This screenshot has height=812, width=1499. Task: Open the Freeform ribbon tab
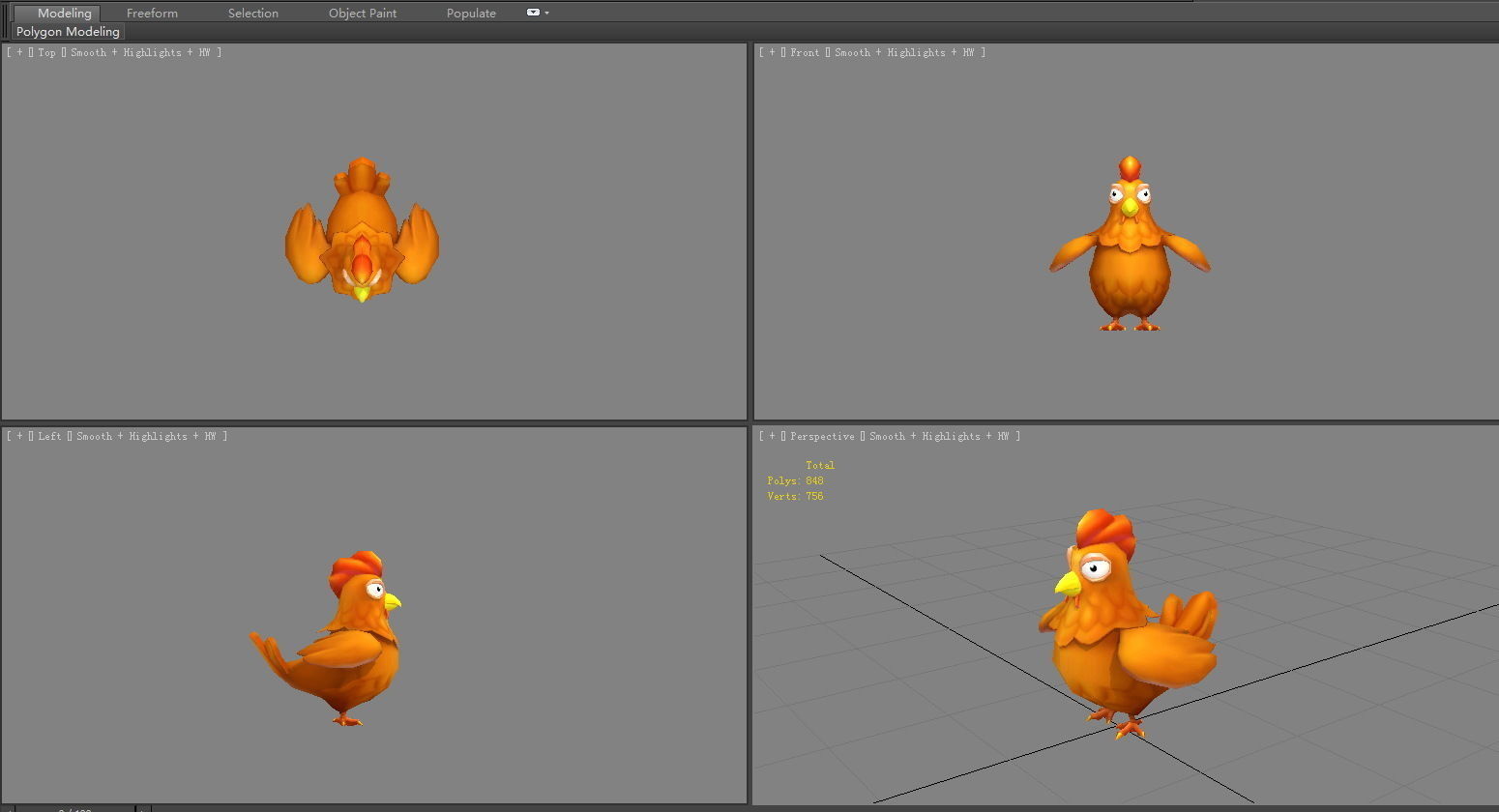152,13
